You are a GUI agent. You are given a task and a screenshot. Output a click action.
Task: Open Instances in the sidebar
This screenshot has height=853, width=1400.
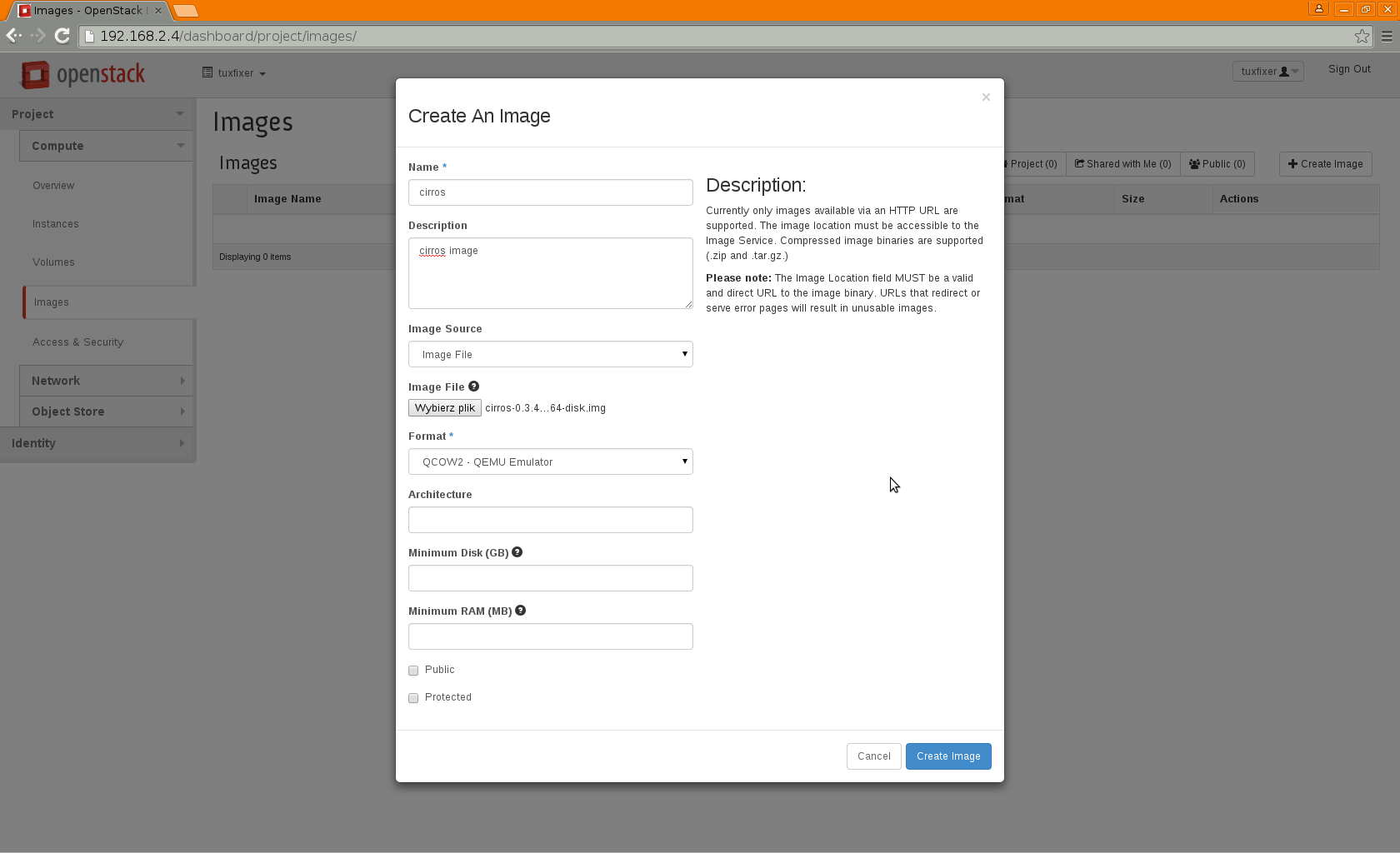pos(56,224)
